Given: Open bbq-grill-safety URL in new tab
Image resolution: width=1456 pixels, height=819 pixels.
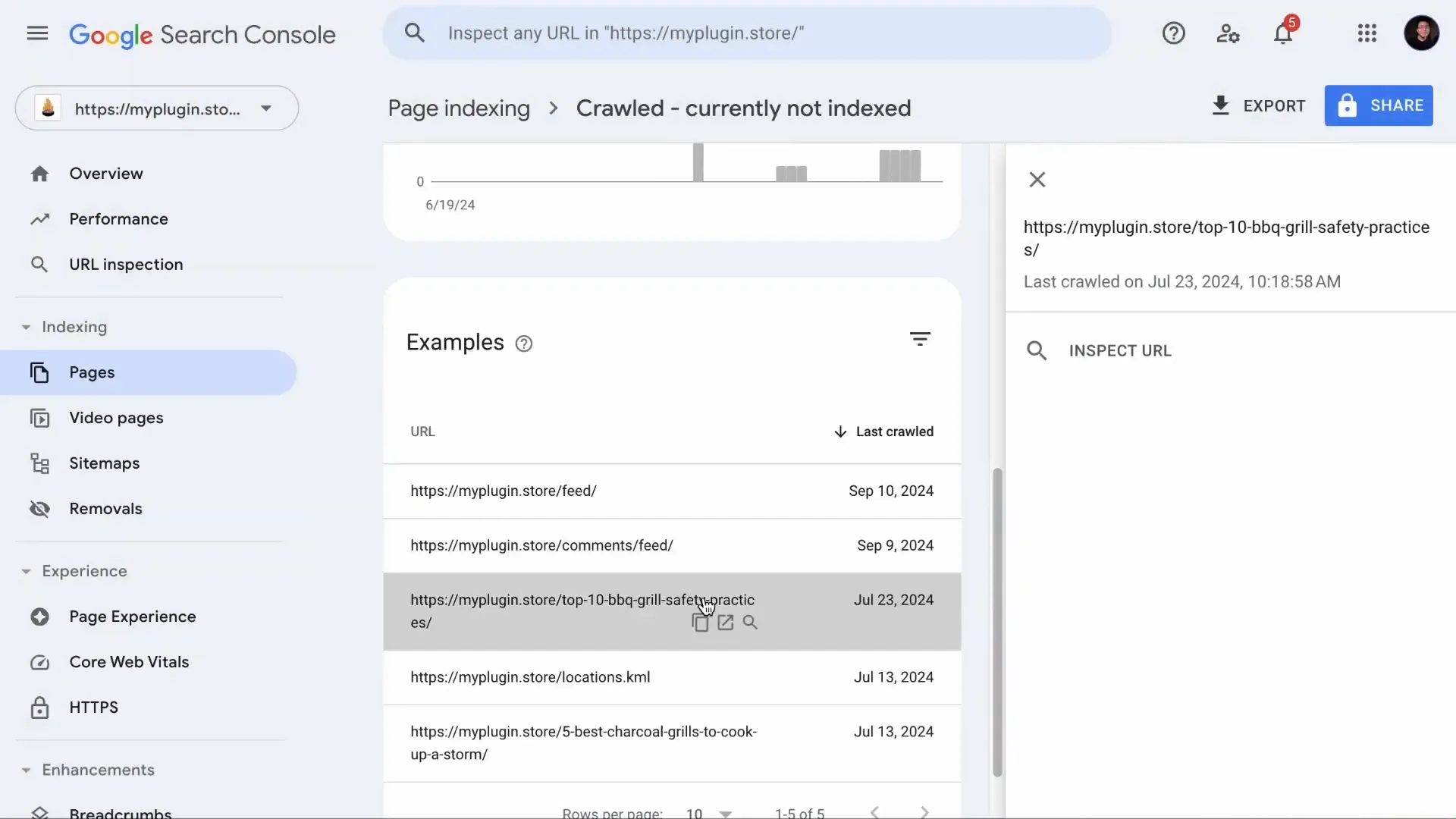Looking at the screenshot, I should (726, 623).
